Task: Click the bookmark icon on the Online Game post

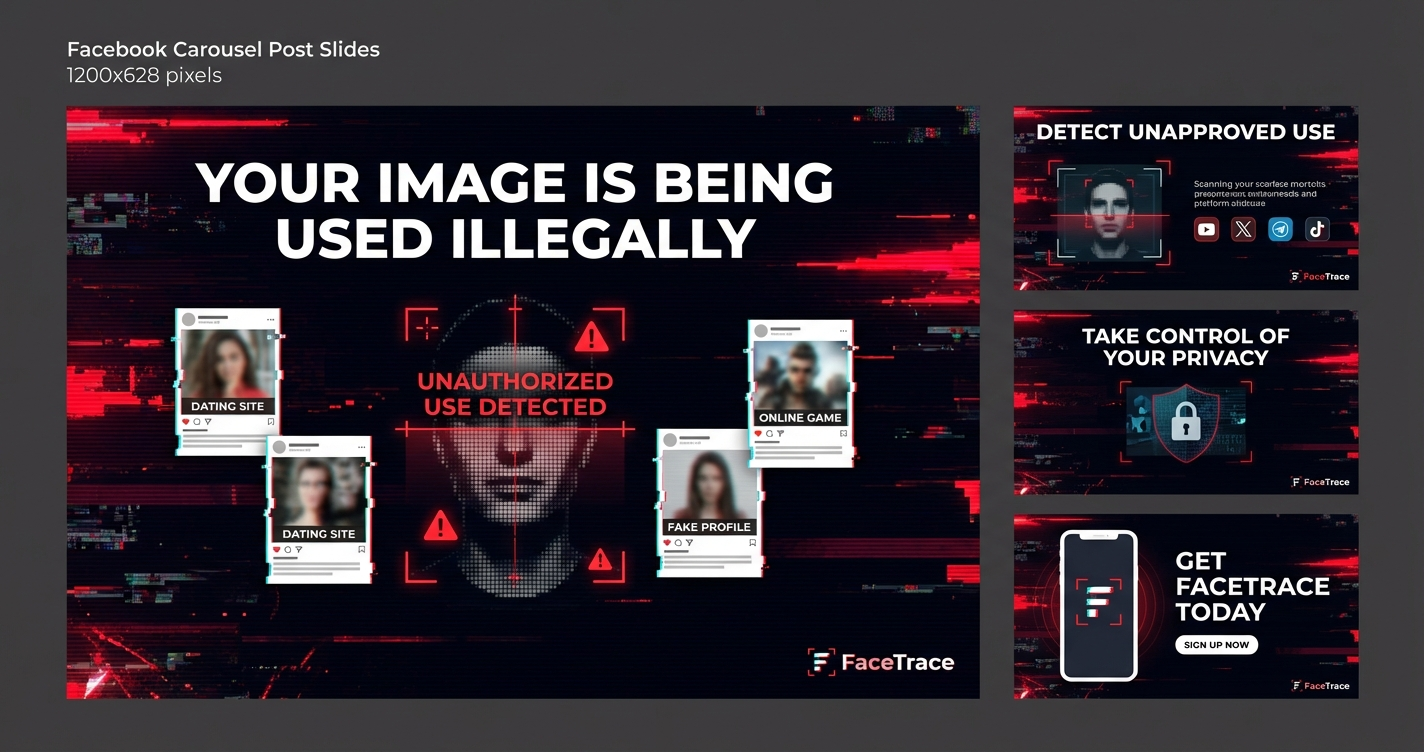Action: click(843, 433)
